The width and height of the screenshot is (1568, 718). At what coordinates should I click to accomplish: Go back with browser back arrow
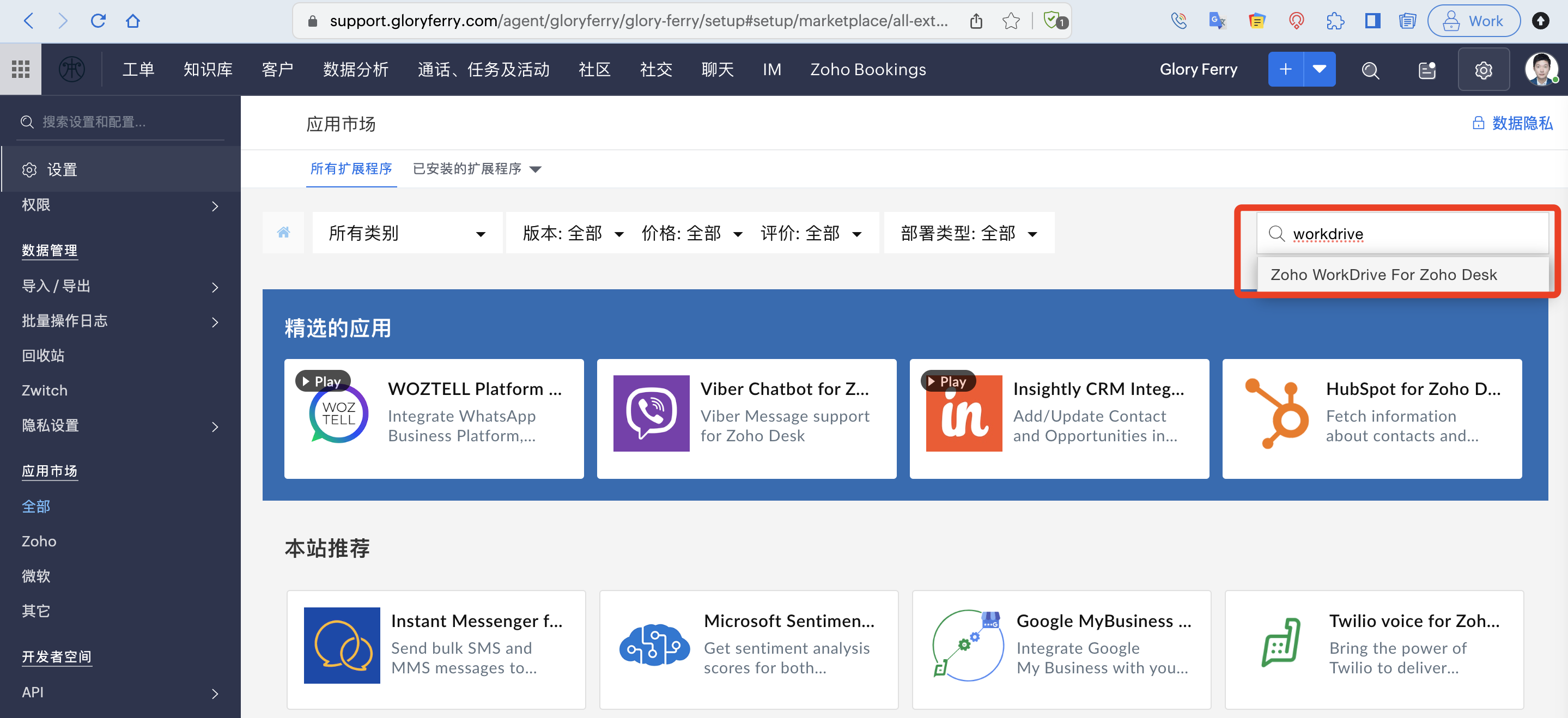pyautogui.click(x=28, y=21)
